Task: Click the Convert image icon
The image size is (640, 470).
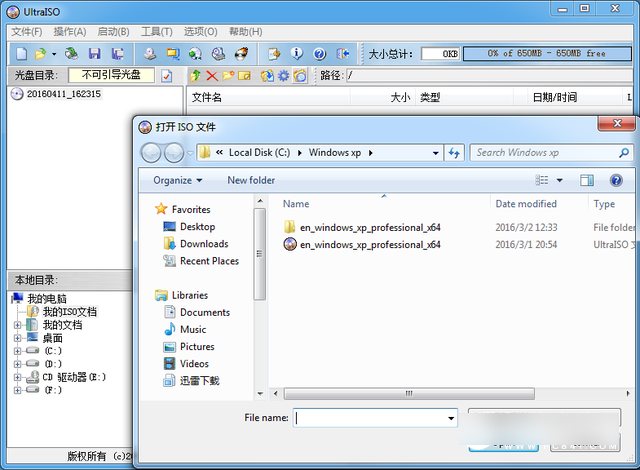Action: [196, 53]
